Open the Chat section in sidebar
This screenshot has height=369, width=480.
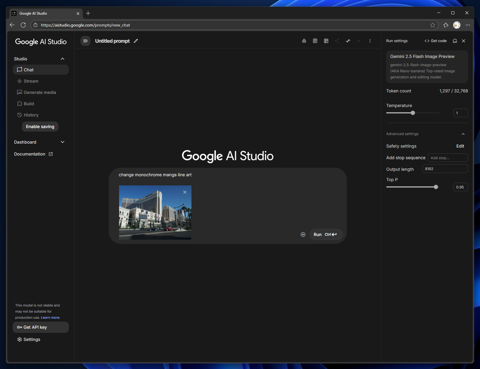click(41, 70)
